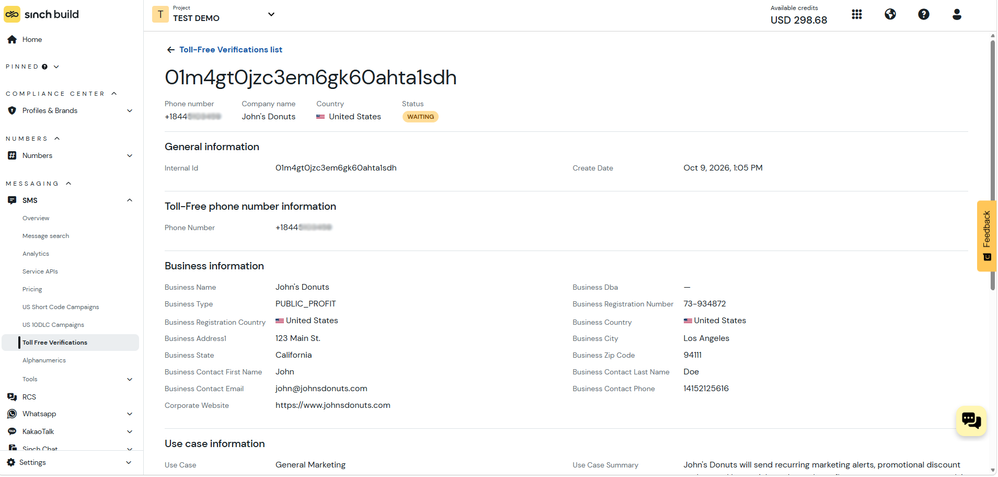Open Service APIs page
998x477 pixels.
40,271
